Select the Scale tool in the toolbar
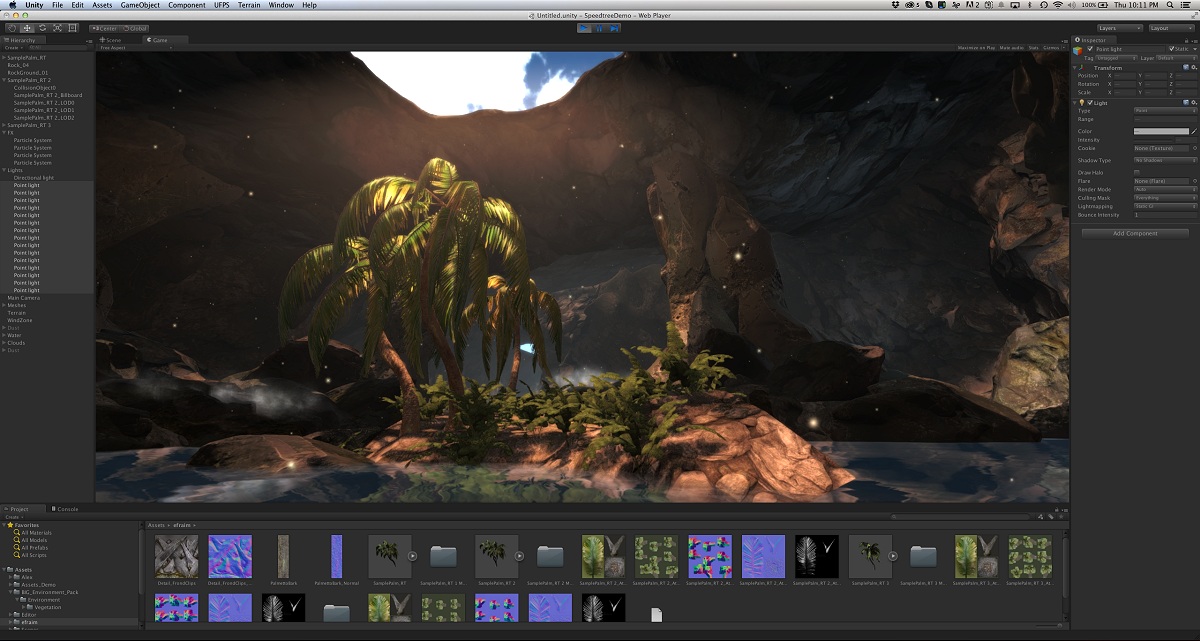This screenshot has width=1200, height=641. click(x=58, y=27)
